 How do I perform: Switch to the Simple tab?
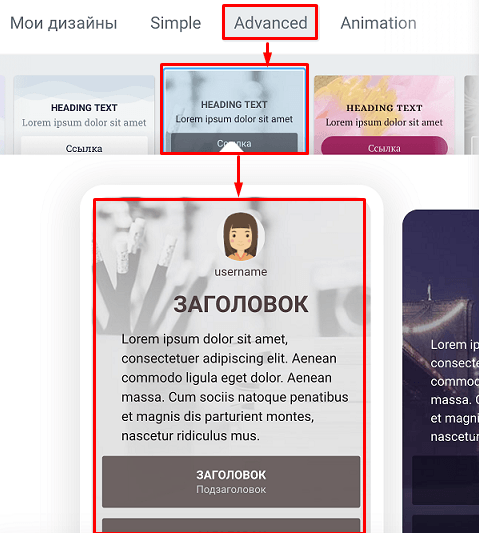[175, 23]
